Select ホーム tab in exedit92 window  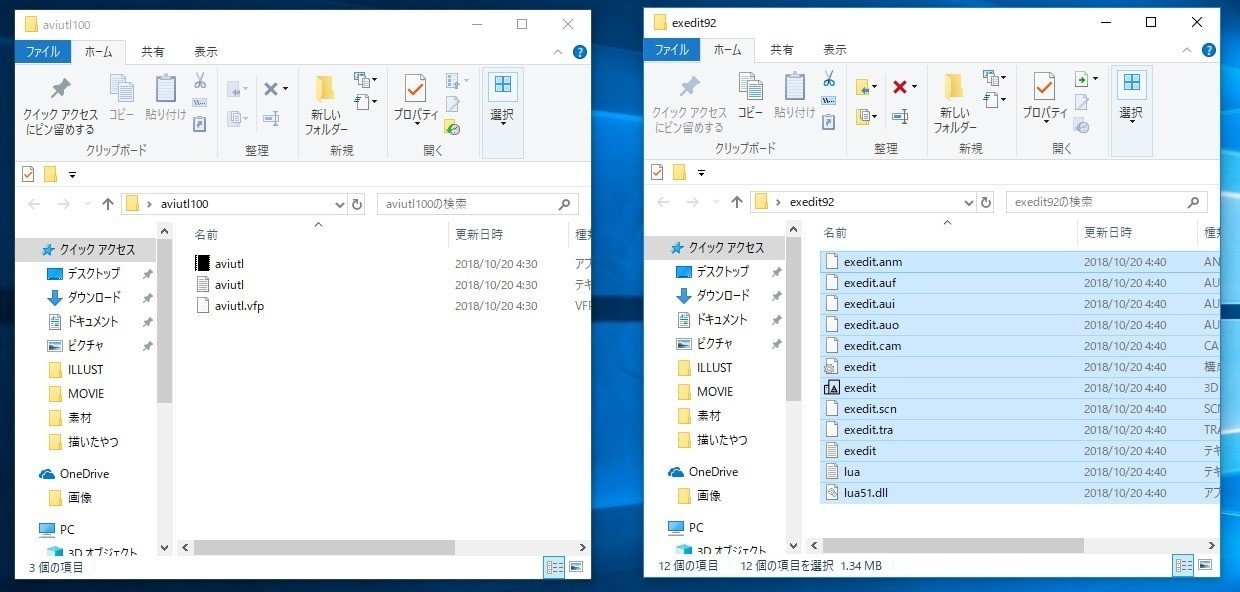pyautogui.click(x=727, y=49)
